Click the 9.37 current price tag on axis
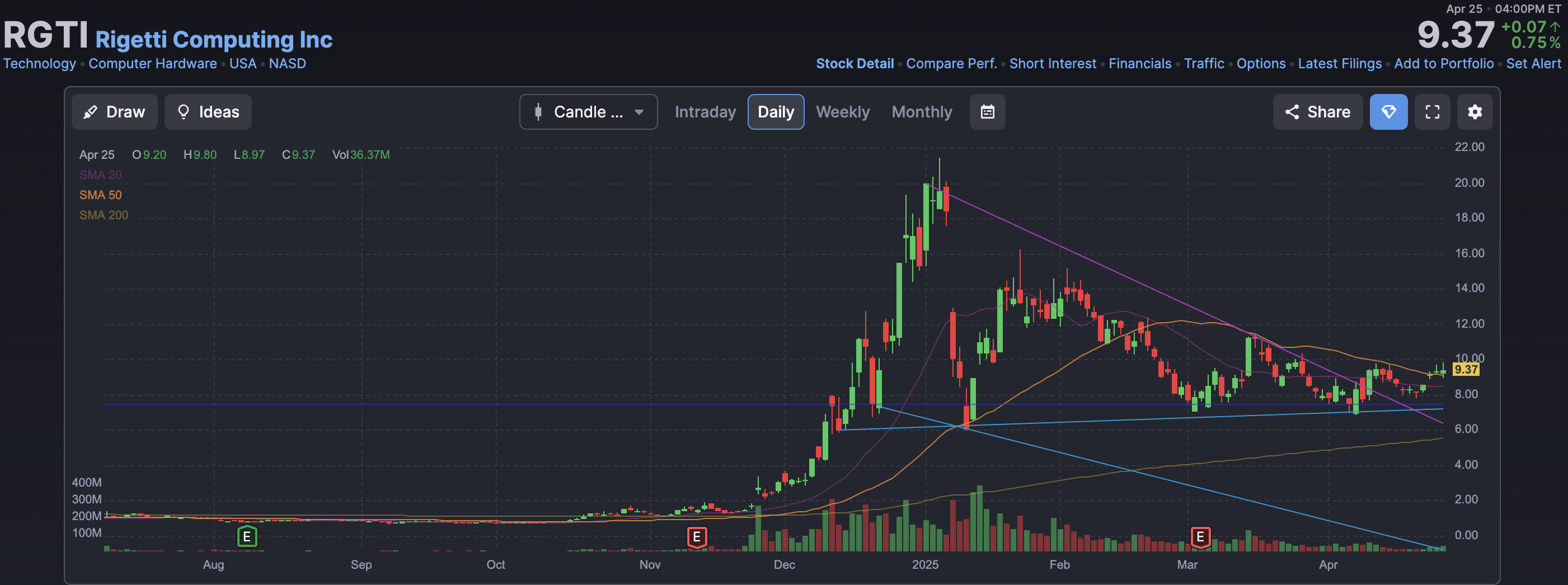The image size is (1568, 585). point(1466,369)
